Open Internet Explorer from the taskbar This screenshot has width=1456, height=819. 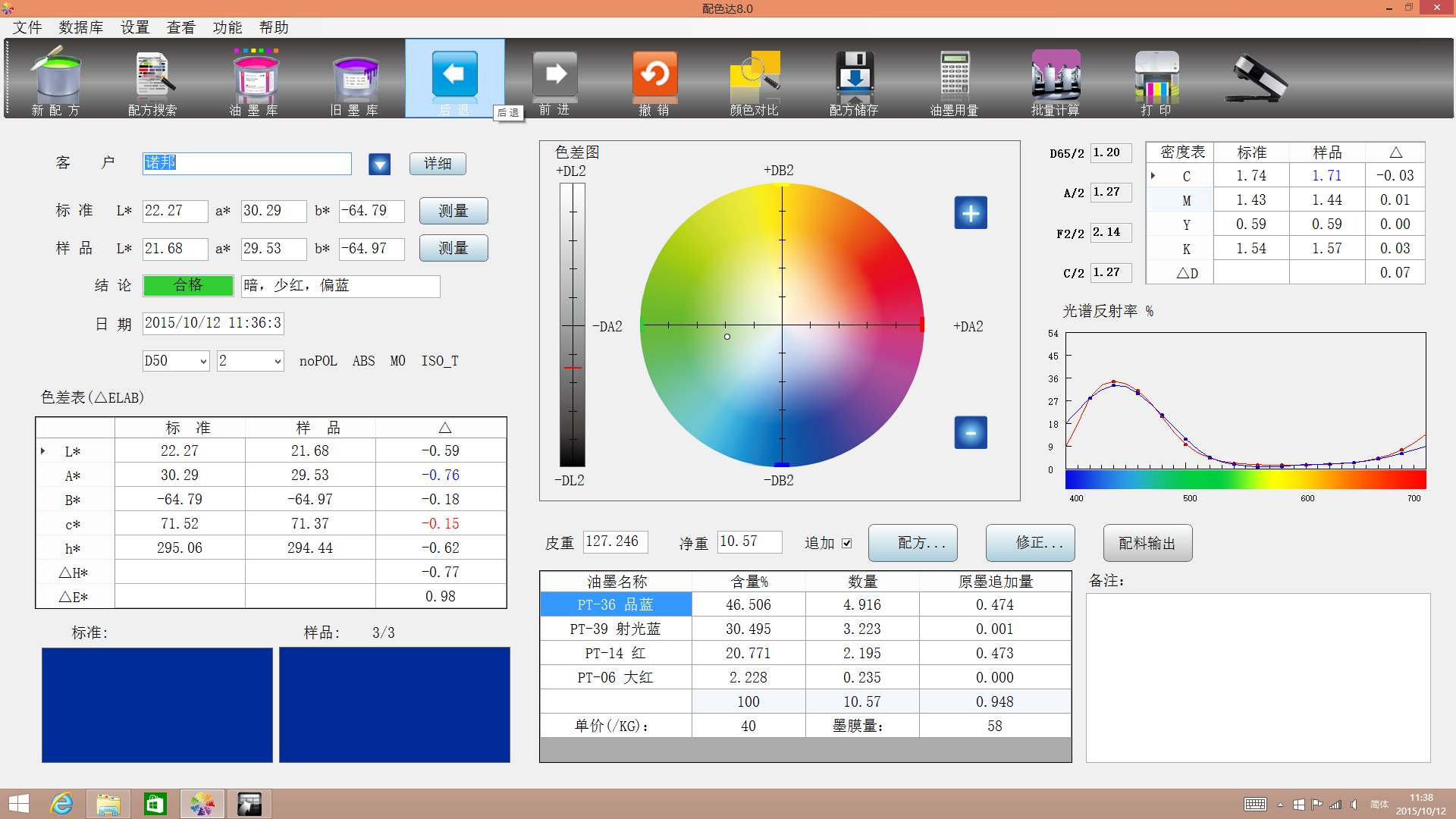pyautogui.click(x=61, y=804)
